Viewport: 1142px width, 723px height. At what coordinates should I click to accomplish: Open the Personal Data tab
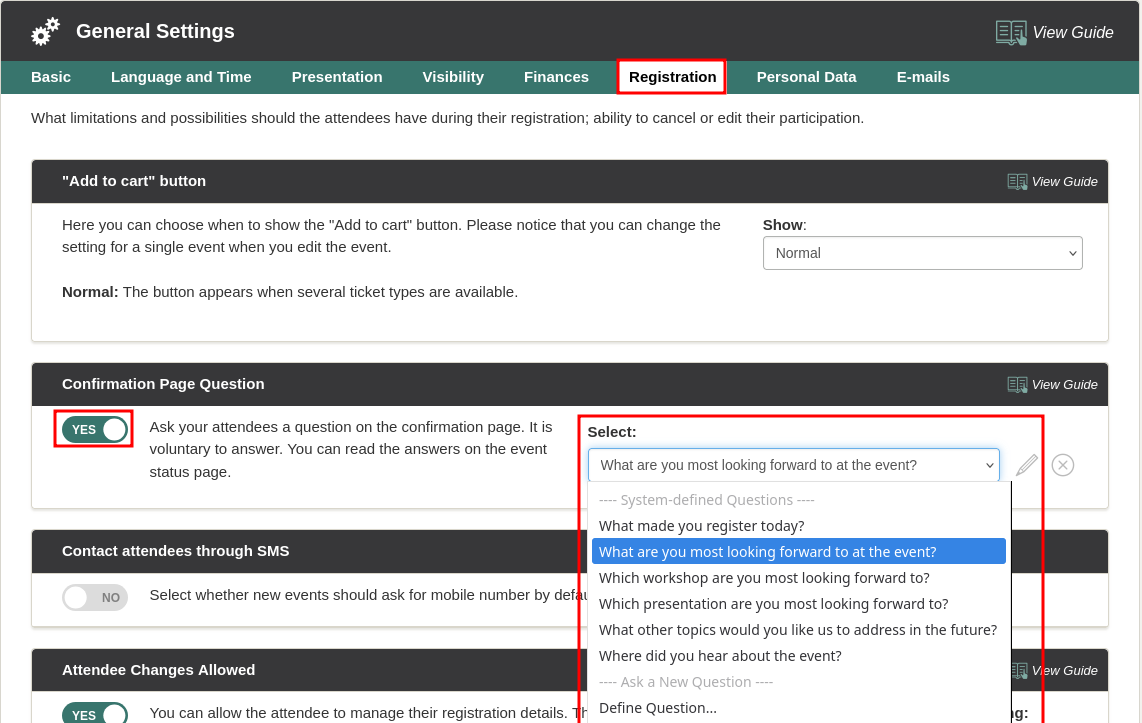click(806, 77)
